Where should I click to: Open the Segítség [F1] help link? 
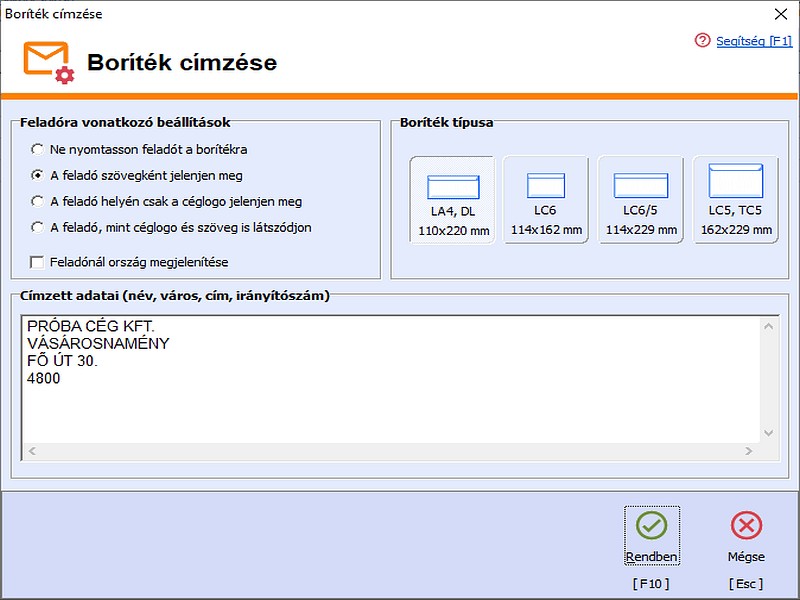[753, 41]
